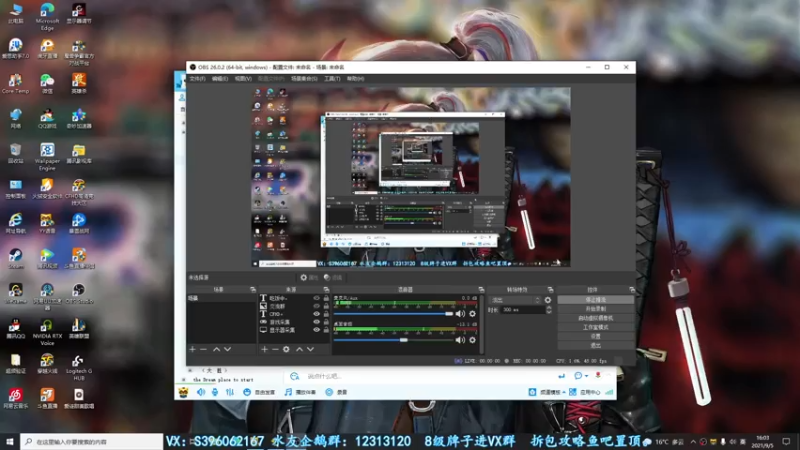Enable Studio Mode button
800x450 pixels.
point(595,328)
